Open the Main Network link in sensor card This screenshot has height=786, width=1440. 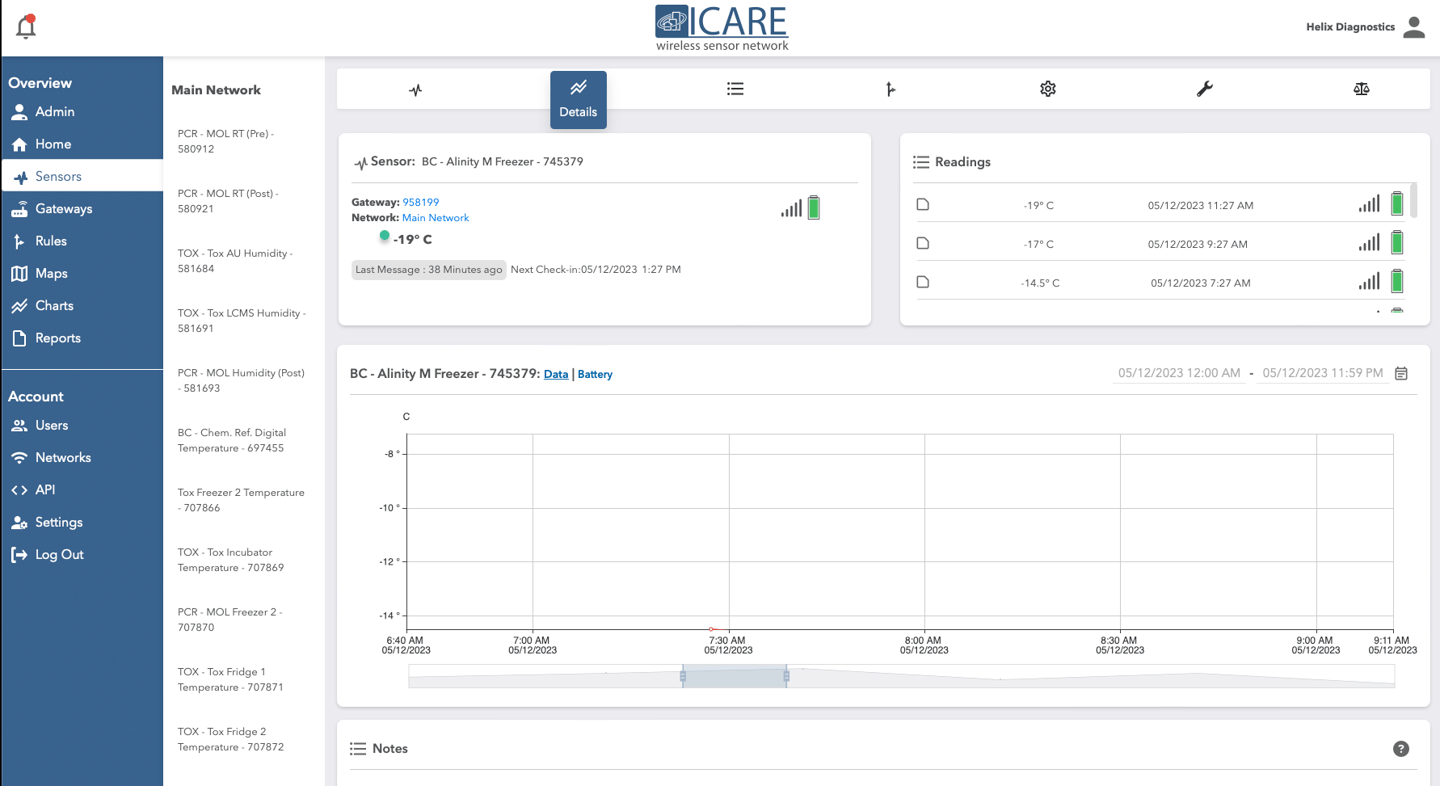click(x=435, y=217)
